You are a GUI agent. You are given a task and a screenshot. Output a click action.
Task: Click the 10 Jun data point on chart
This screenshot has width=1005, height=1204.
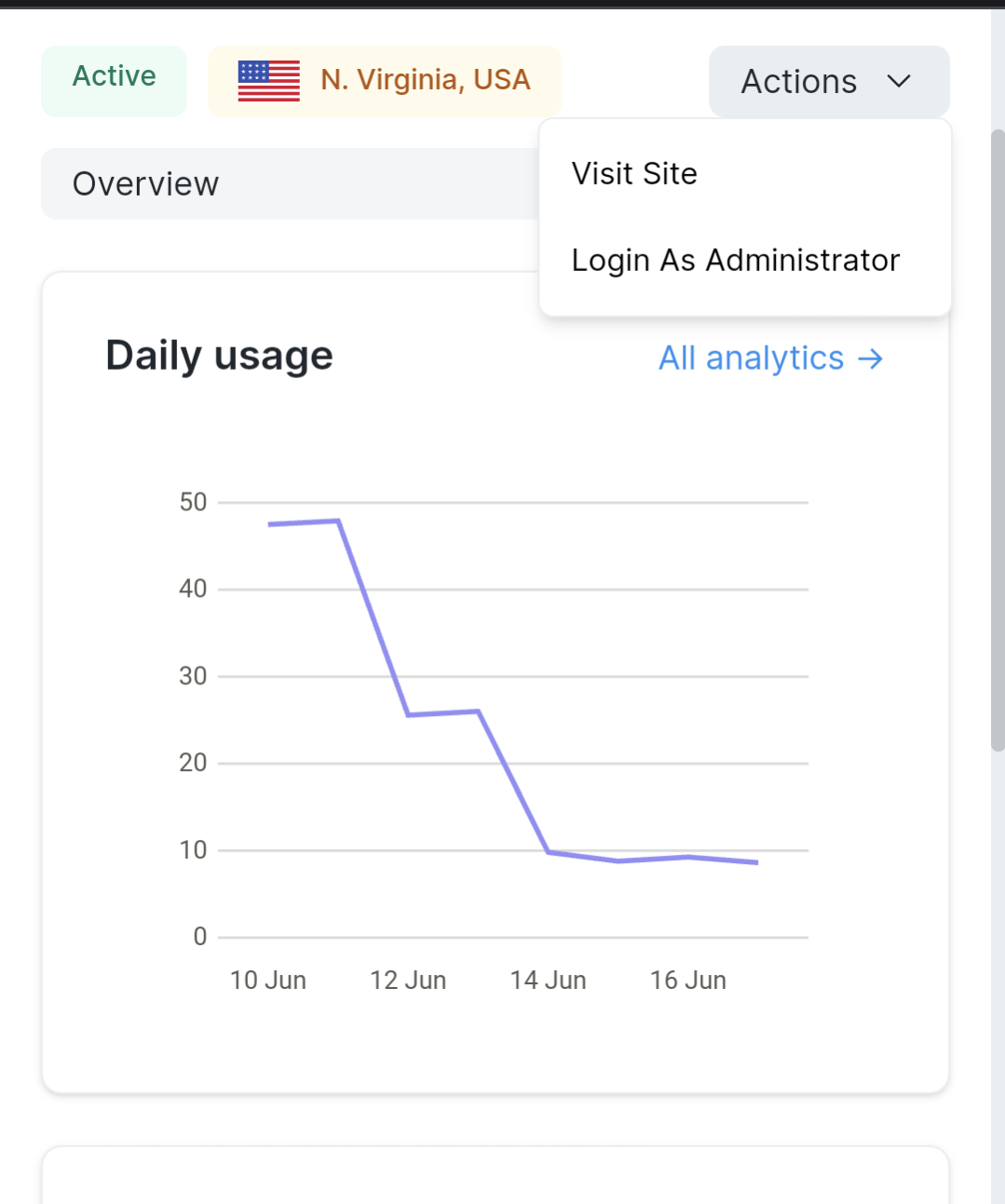pyautogui.click(x=269, y=524)
